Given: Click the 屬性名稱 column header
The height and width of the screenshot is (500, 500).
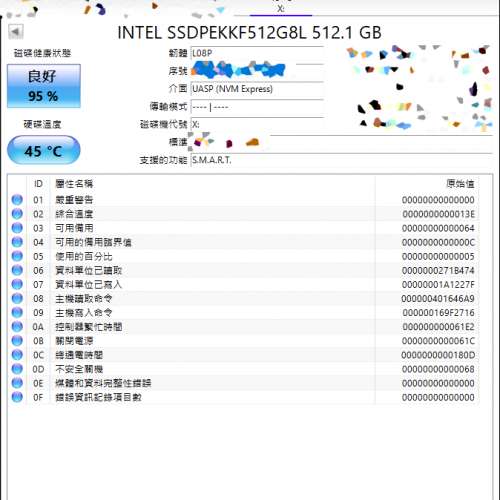Looking at the screenshot, I should [74, 184].
